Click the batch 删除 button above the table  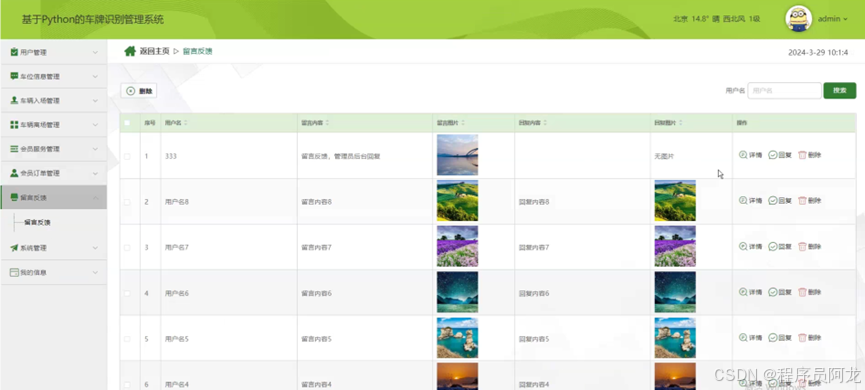coord(139,91)
